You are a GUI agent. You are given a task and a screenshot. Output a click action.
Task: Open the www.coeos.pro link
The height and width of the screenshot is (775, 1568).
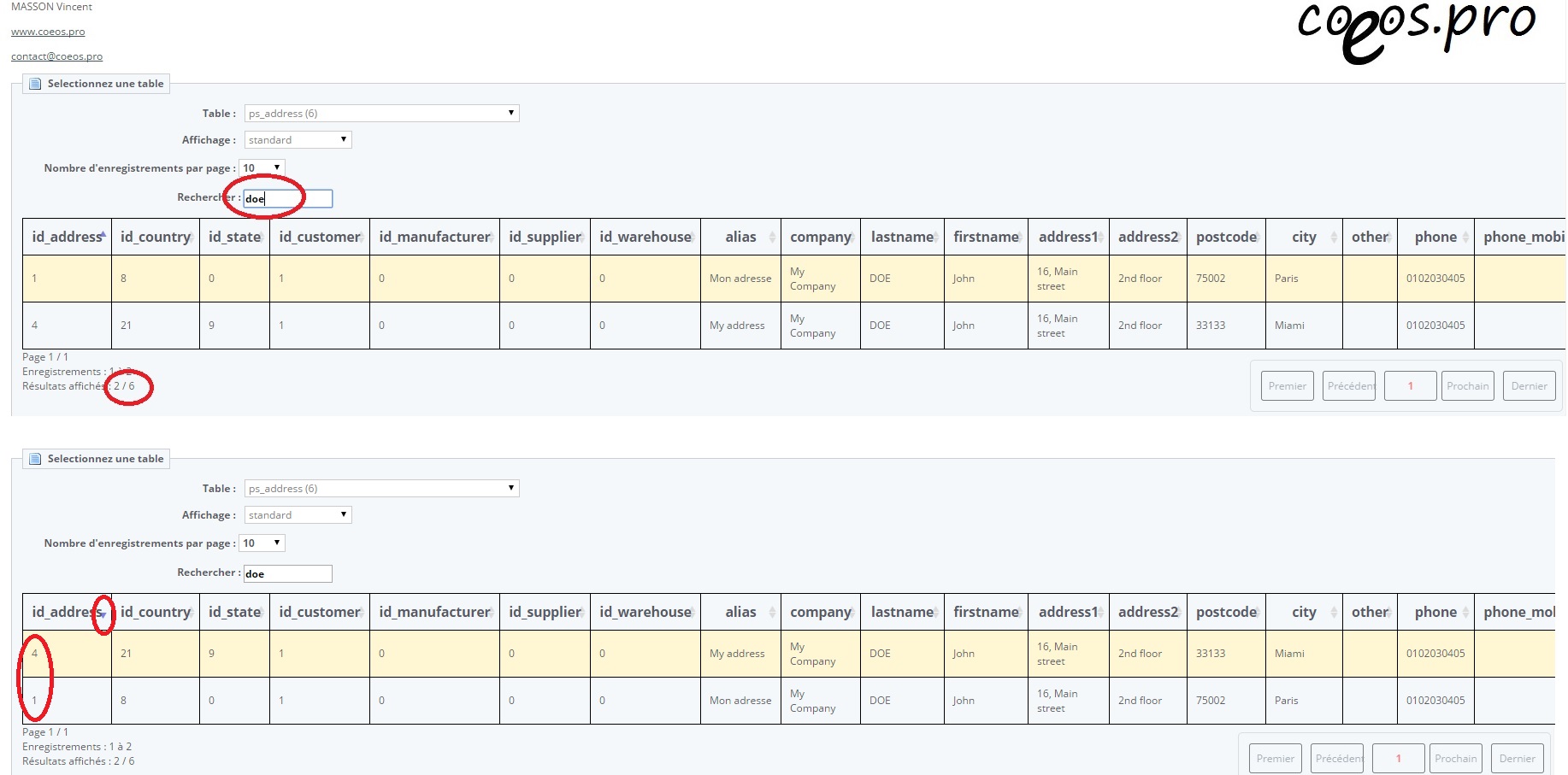[48, 32]
